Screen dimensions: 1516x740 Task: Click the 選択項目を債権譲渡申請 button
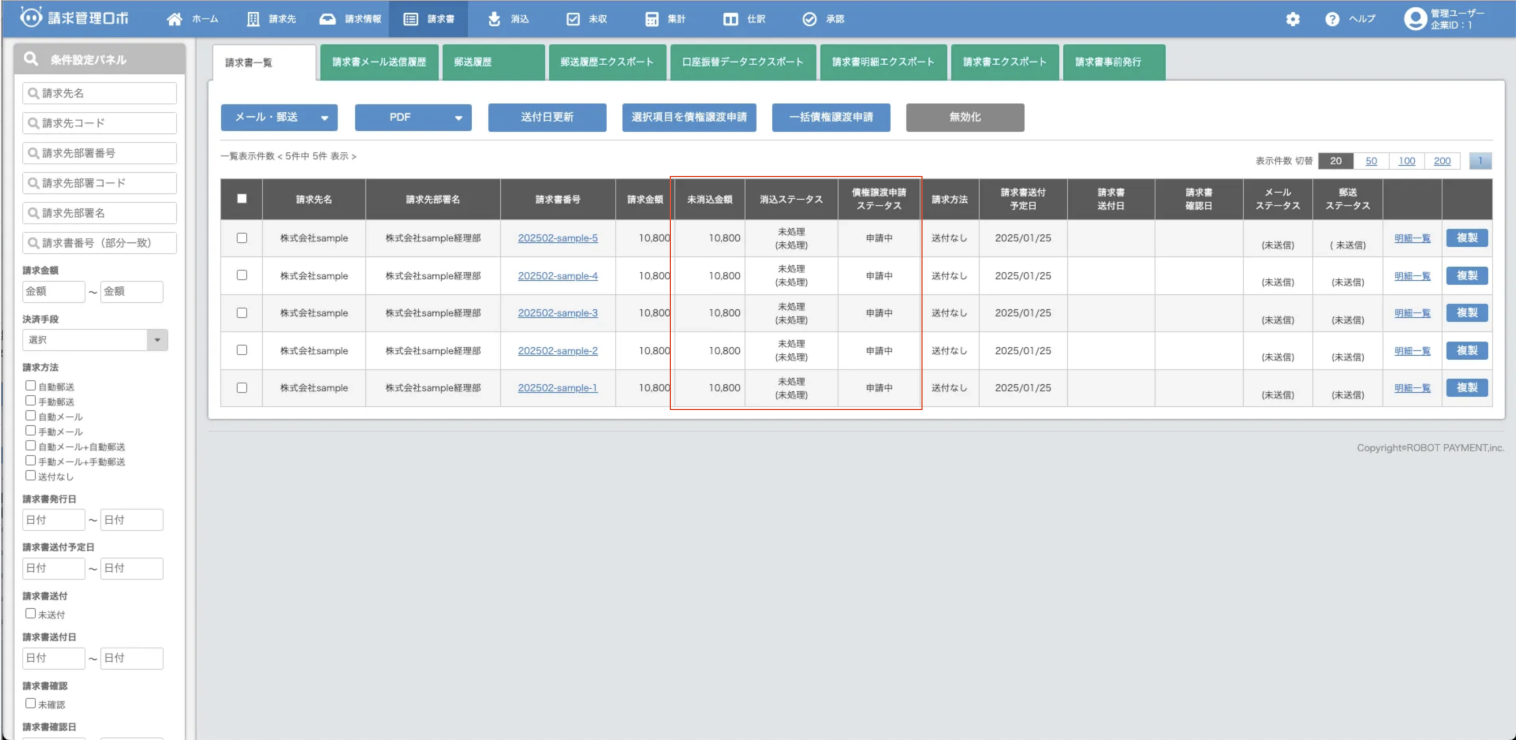[690, 117]
